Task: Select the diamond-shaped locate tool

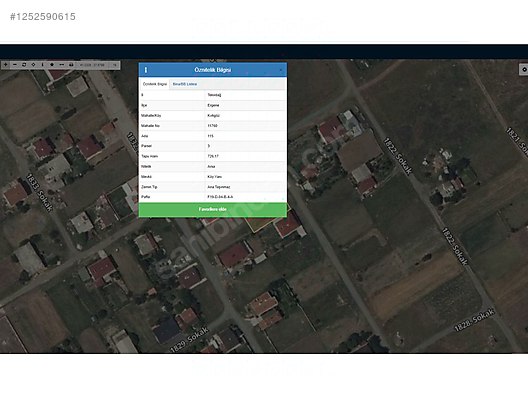Action: tap(33, 64)
